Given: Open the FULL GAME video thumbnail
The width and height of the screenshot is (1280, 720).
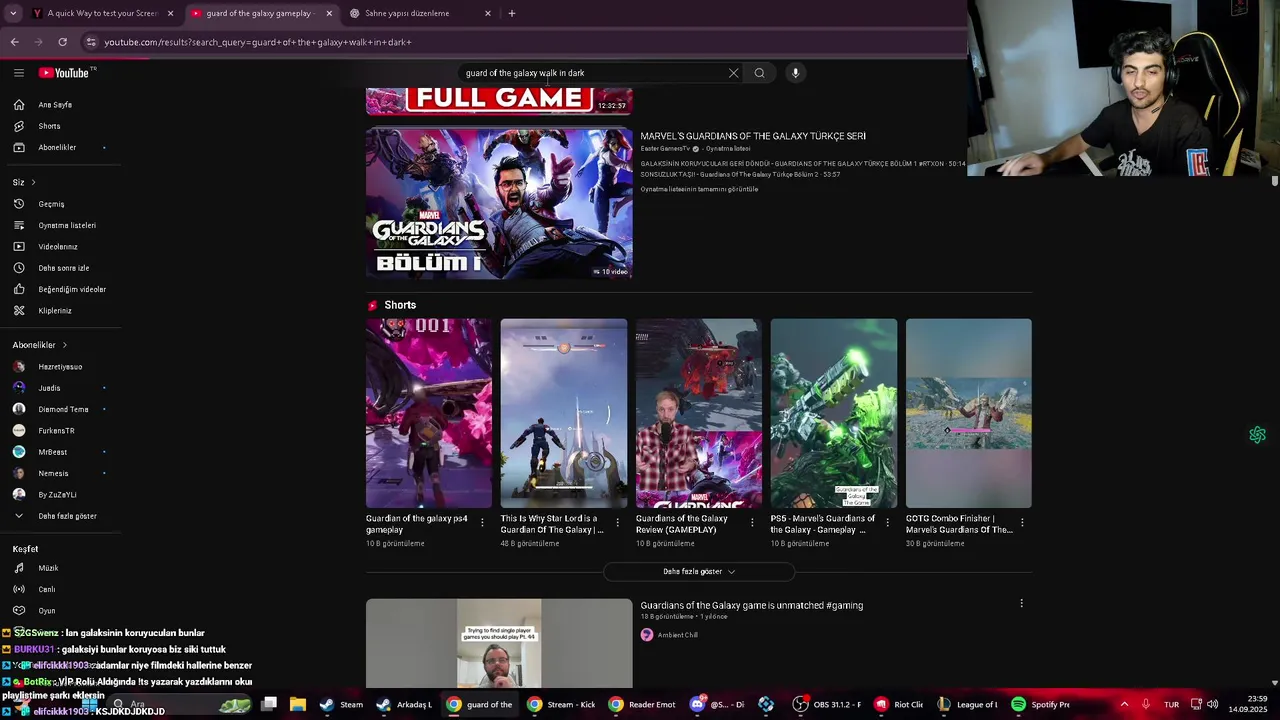Looking at the screenshot, I should (x=499, y=101).
